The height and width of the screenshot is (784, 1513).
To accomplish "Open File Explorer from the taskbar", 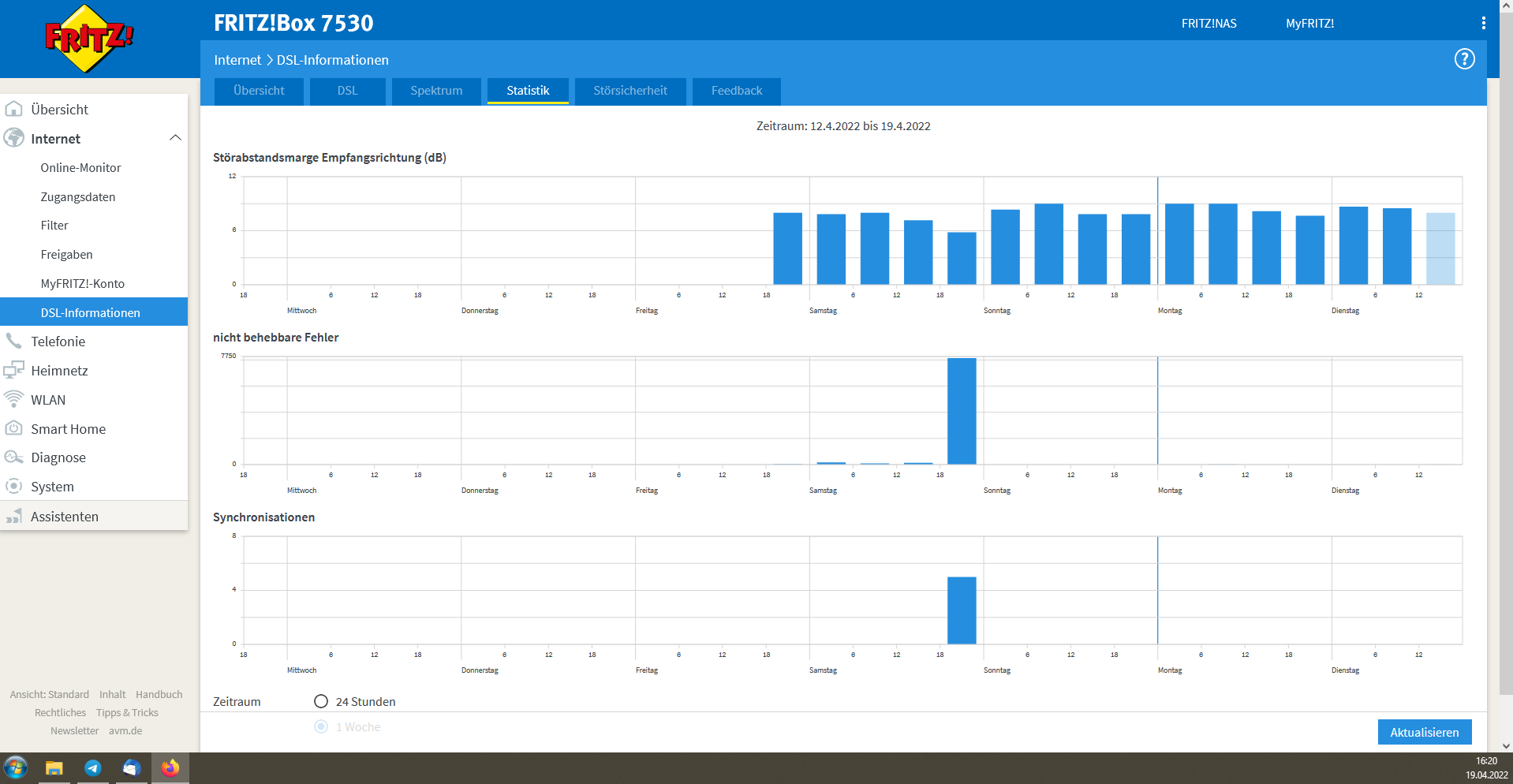I will click(54, 768).
